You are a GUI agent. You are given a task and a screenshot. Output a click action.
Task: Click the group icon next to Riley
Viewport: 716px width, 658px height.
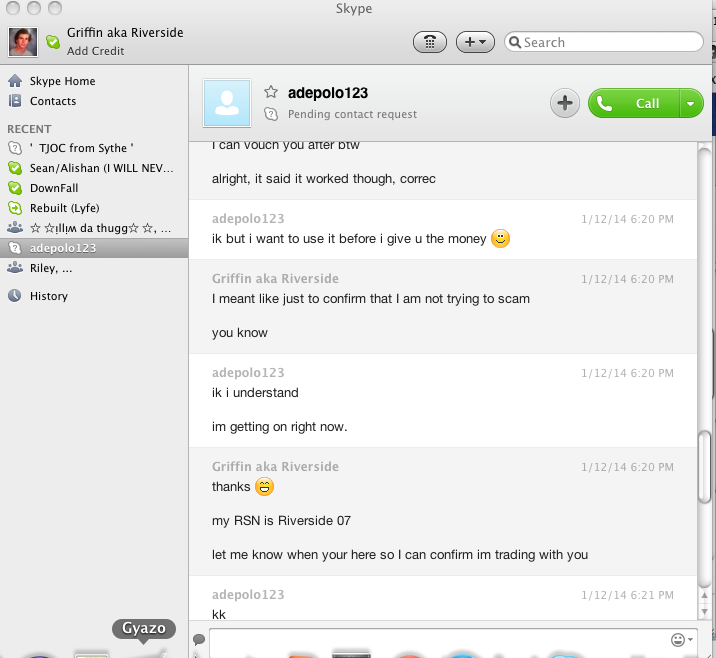[x=15, y=268]
